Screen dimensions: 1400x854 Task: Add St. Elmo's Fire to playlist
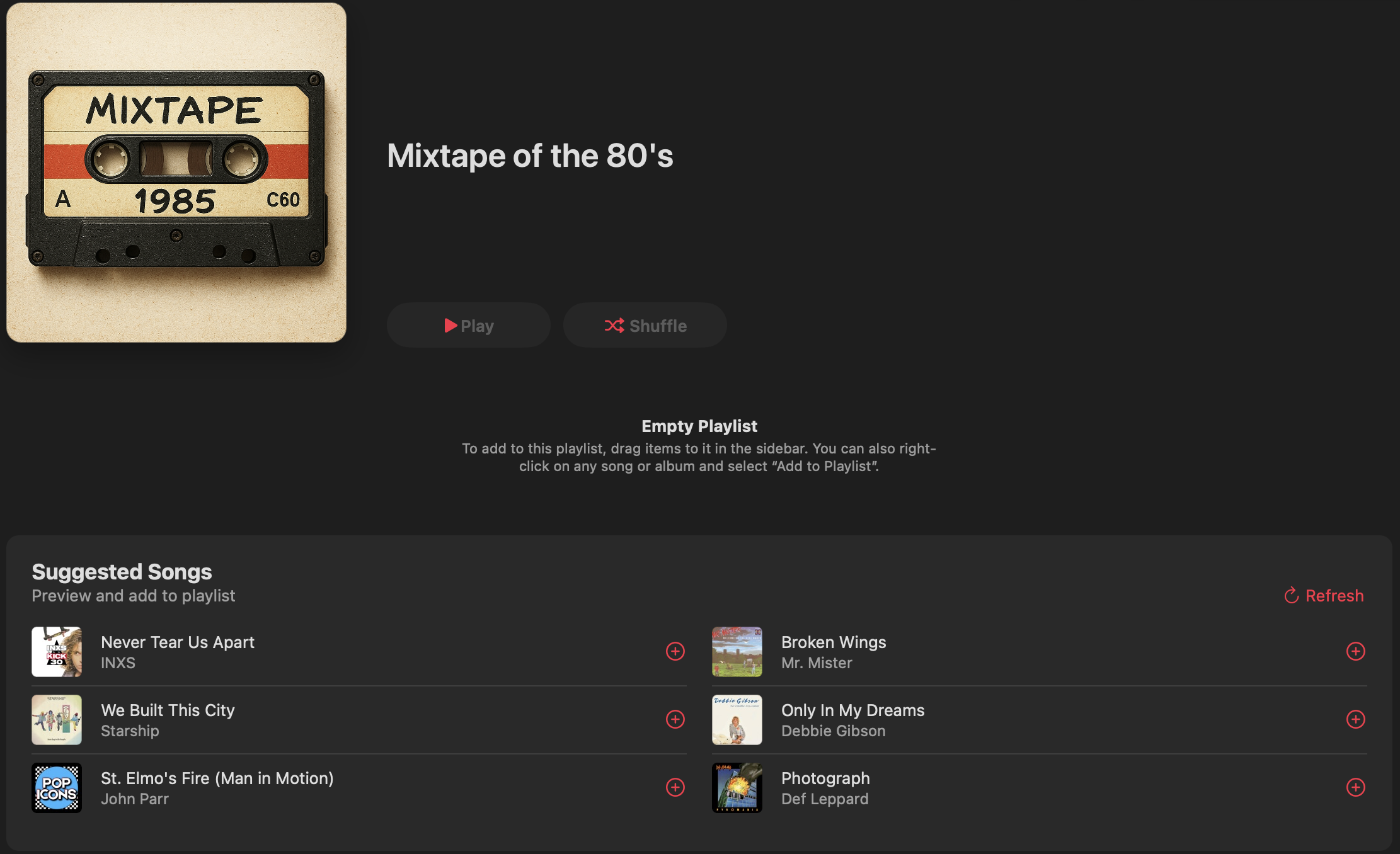(x=675, y=787)
